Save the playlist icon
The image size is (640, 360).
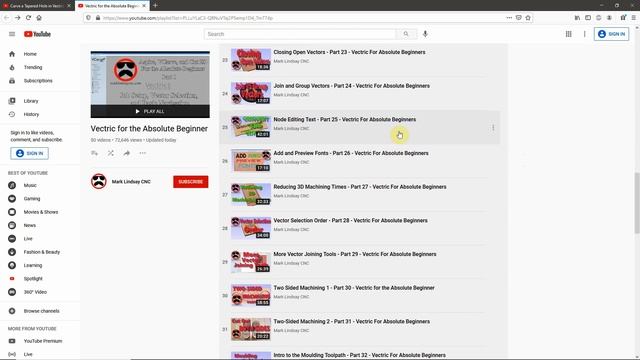(95, 153)
